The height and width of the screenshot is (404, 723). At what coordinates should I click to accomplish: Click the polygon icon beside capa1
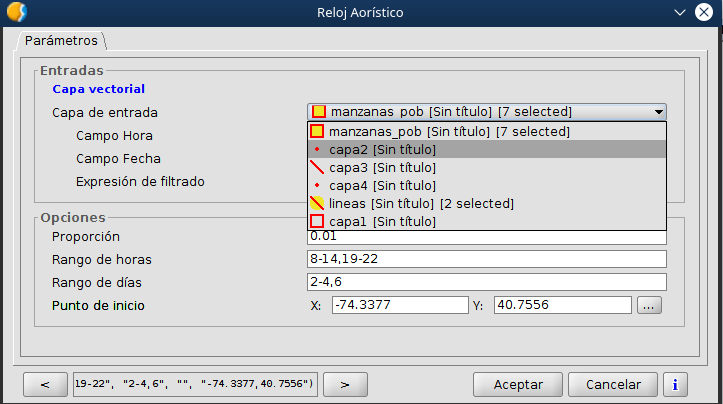tap(317, 221)
